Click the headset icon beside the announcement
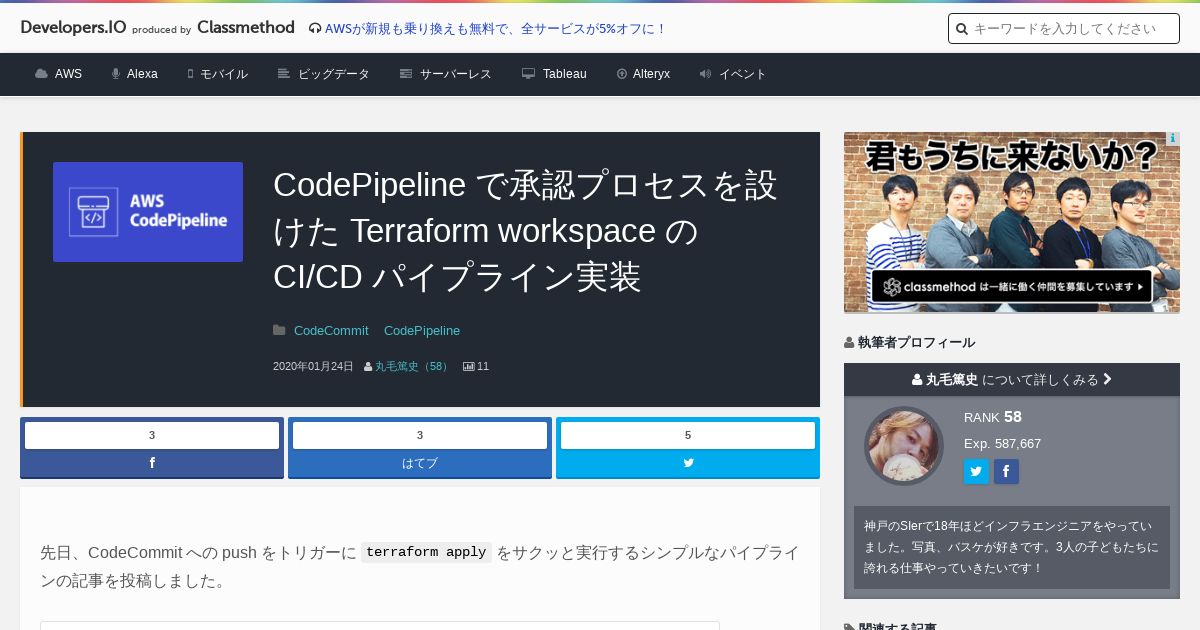Image resolution: width=1200 pixels, height=630 pixels. click(315, 29)
